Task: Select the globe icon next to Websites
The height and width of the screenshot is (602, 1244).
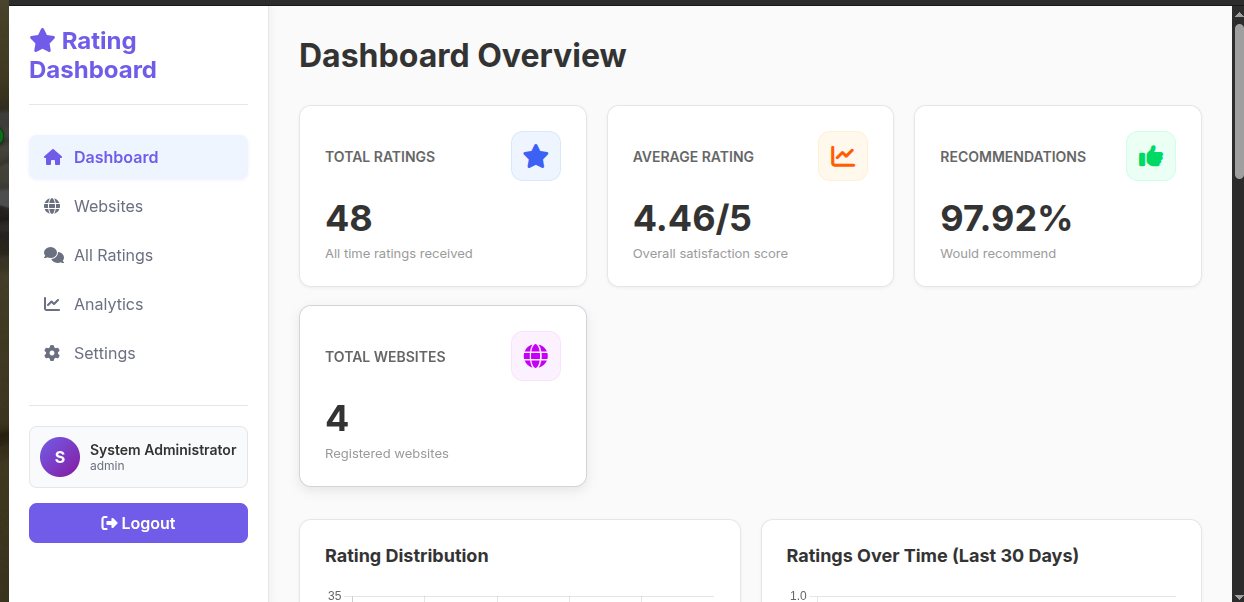Action: tap(51, 206)
